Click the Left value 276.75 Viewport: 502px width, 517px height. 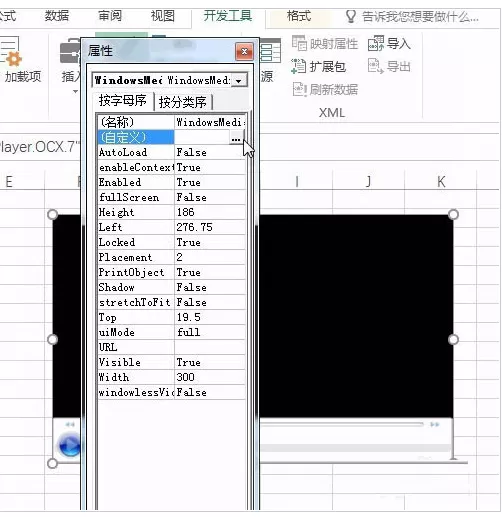[x=210, y=227]
